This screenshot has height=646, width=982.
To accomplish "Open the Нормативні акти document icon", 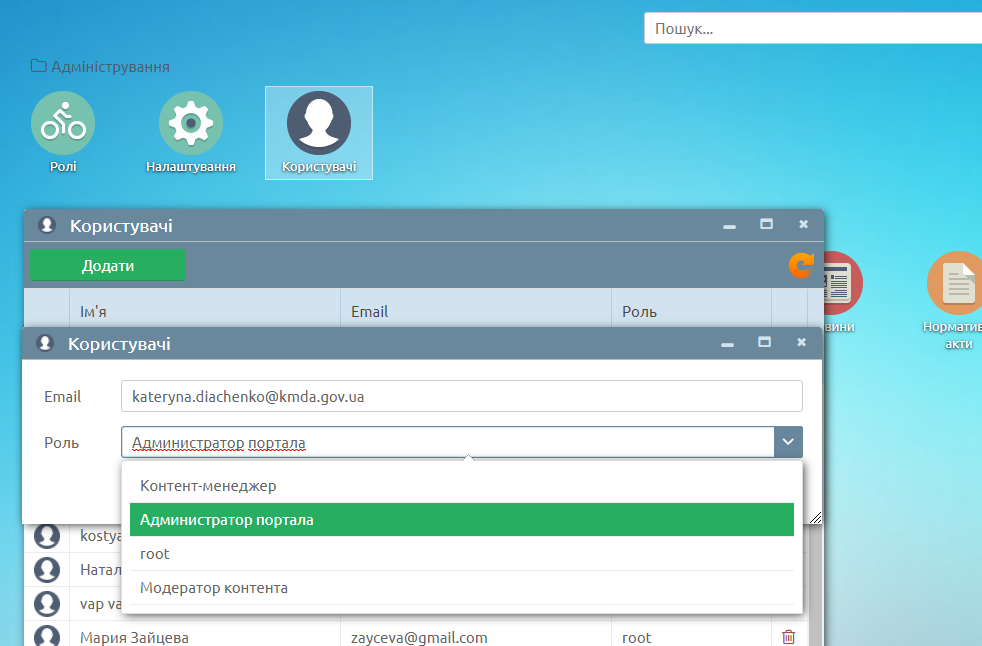I will click(957, 283).
